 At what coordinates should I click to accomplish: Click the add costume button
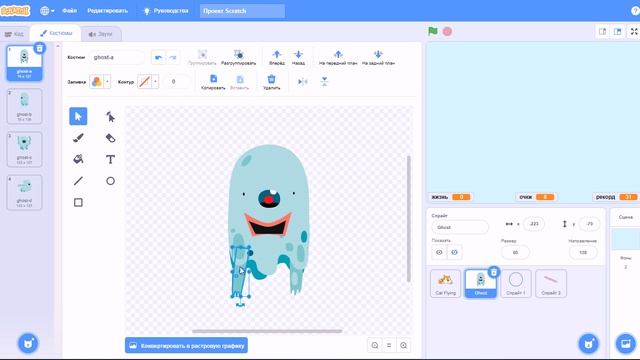(x=28, y=343)
